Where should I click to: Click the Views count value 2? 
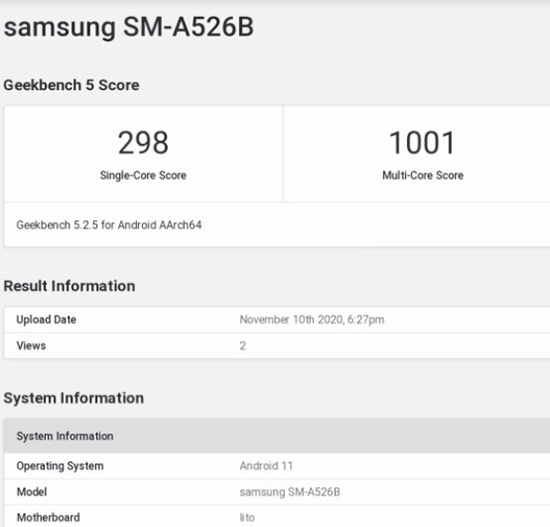[x=243, y=346]
